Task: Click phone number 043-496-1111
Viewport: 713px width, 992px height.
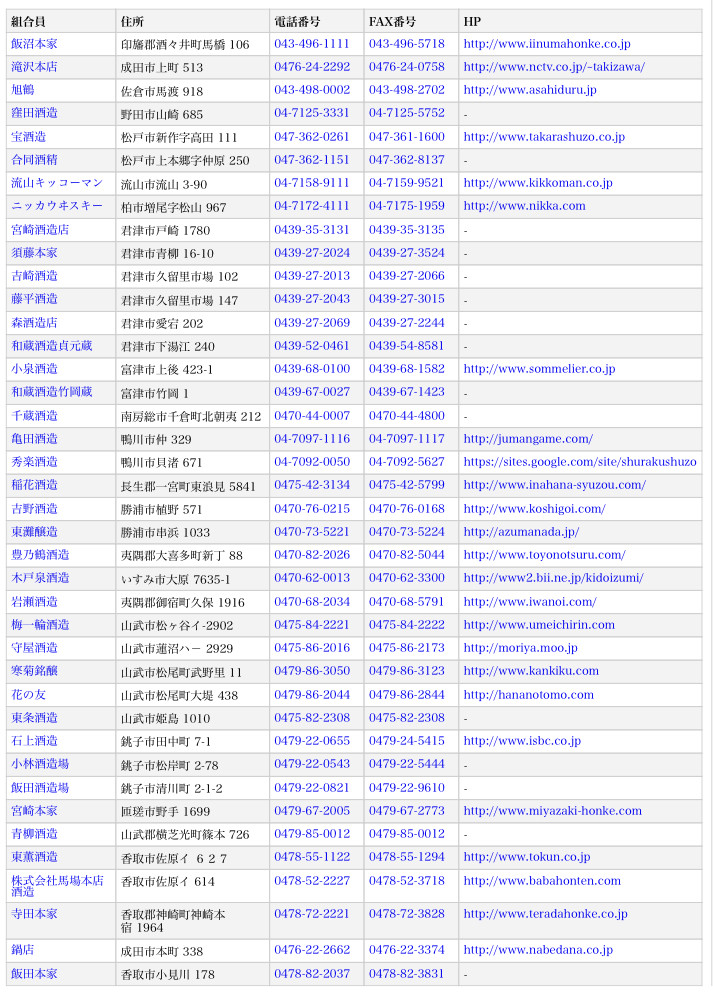Action: (x=311, y=44)
